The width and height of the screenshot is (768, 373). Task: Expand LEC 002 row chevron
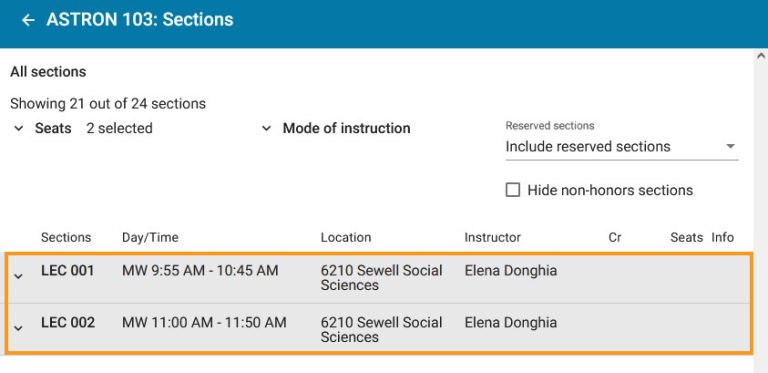(x=18, y=328)
